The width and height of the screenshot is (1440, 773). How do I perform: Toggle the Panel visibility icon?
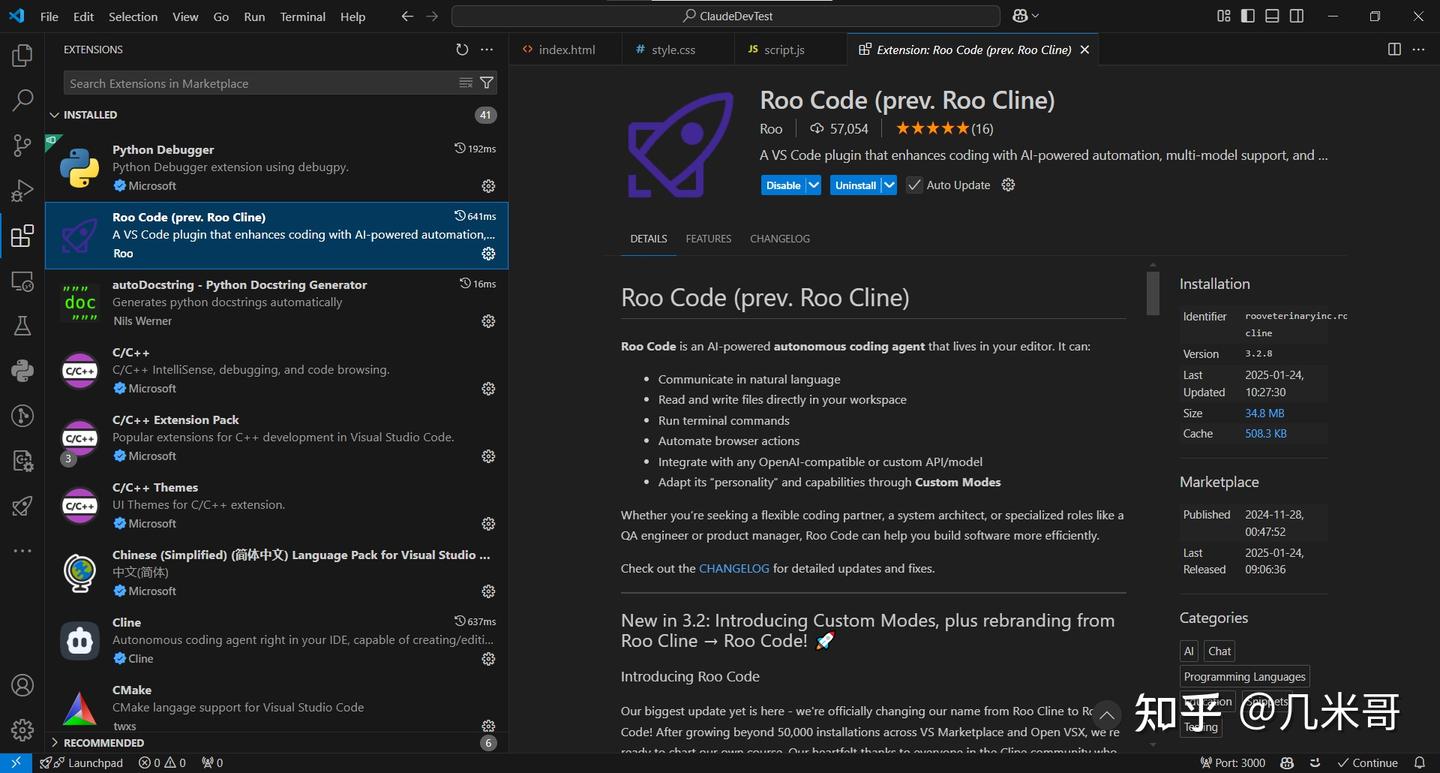click(1271, 16)
